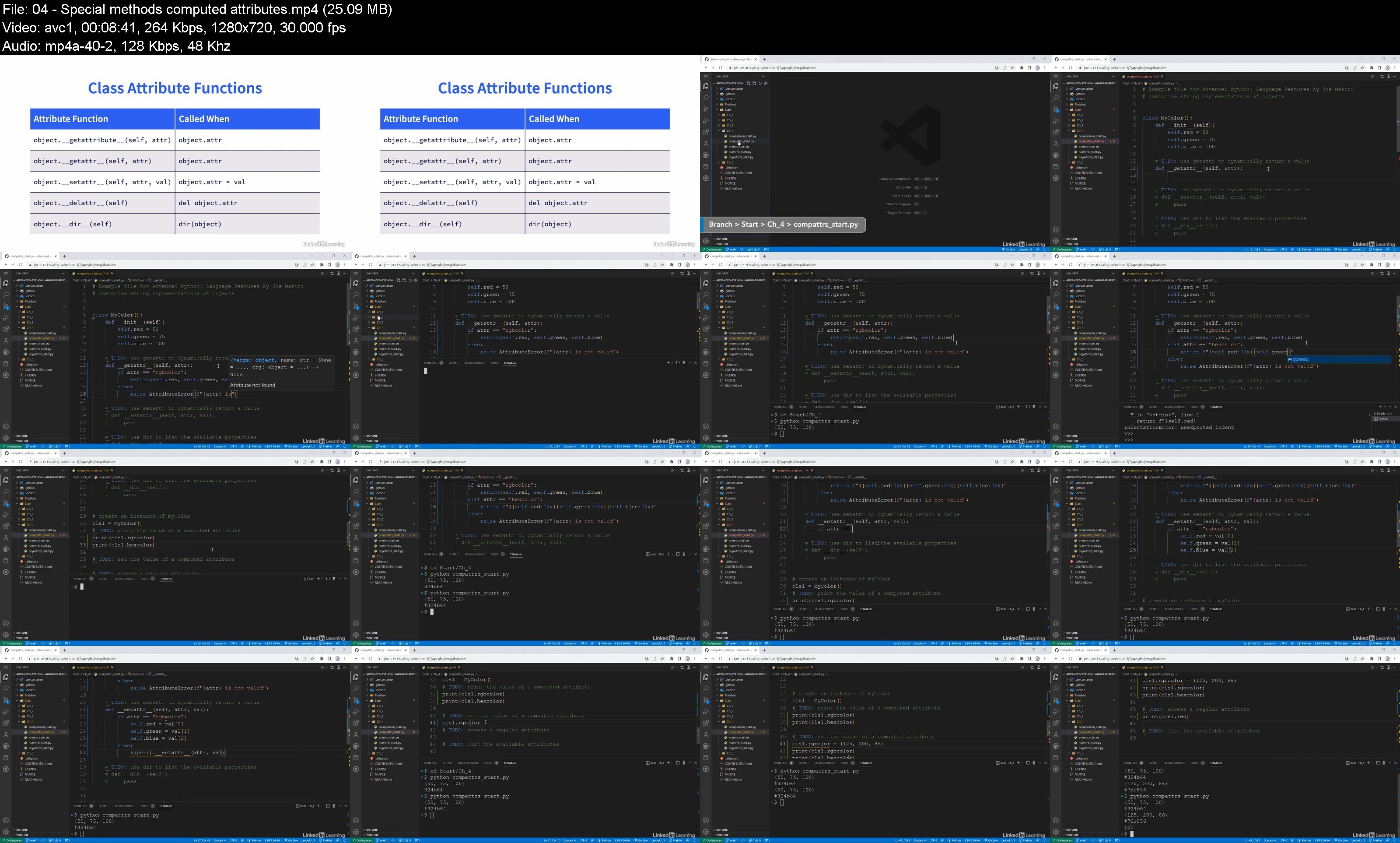Welcome-screen frame: open LICENSE in tree
This screenshot has width=1400, height=843.
[x=740, y=179]
